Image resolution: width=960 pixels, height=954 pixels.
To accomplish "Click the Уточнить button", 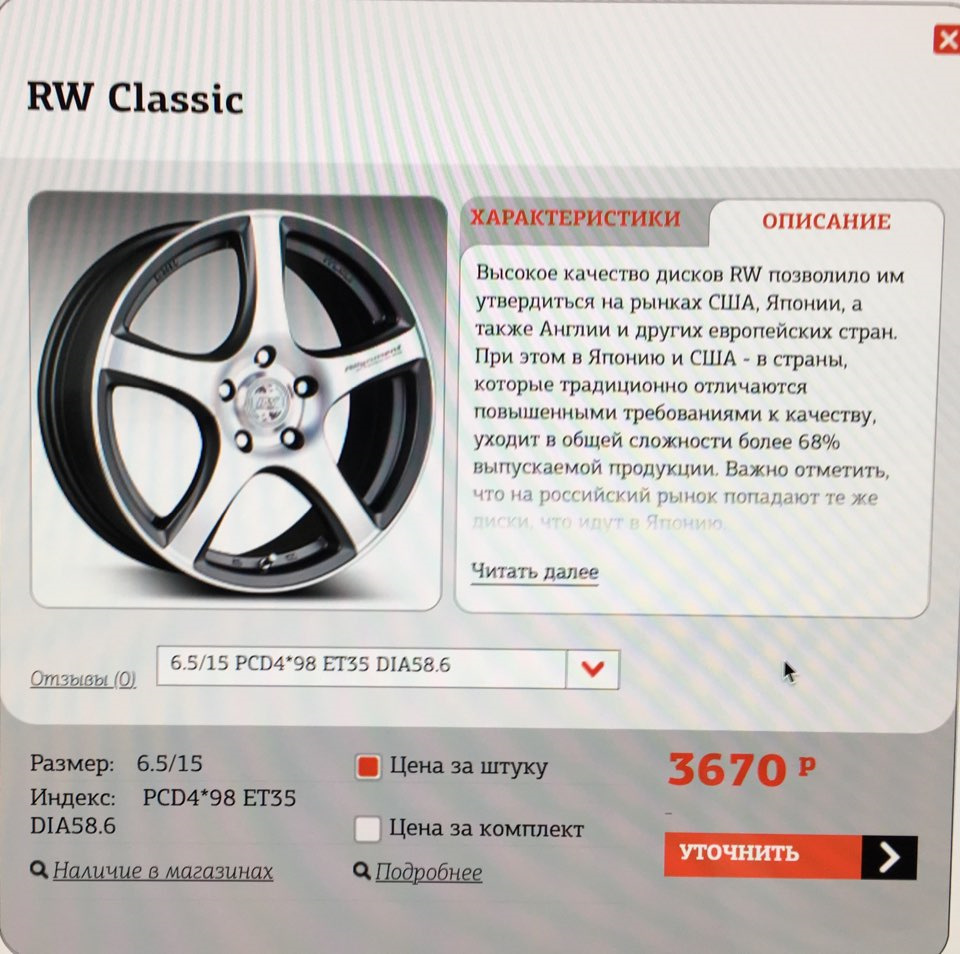I will [x=790, y=855].
